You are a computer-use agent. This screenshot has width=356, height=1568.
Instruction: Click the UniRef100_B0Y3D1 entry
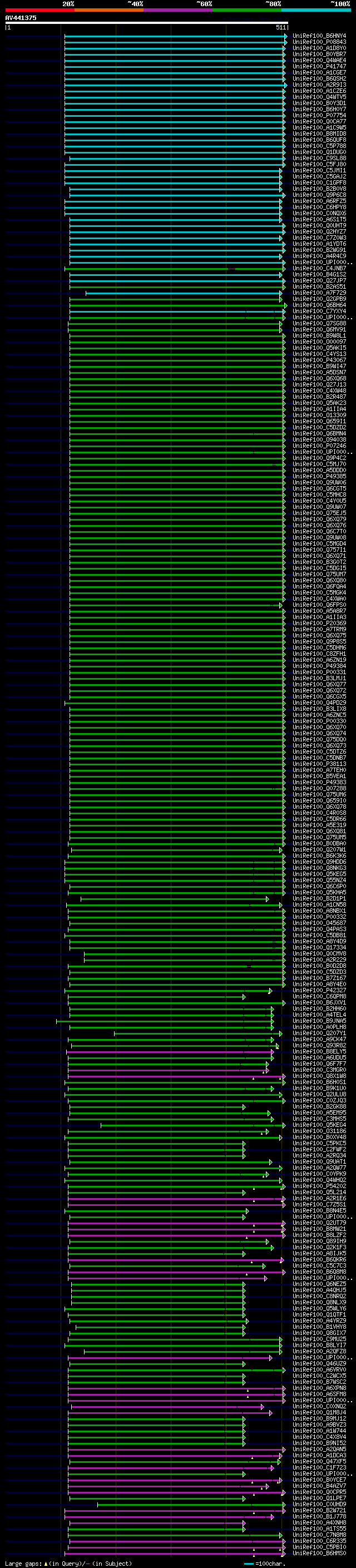[319, 103]
